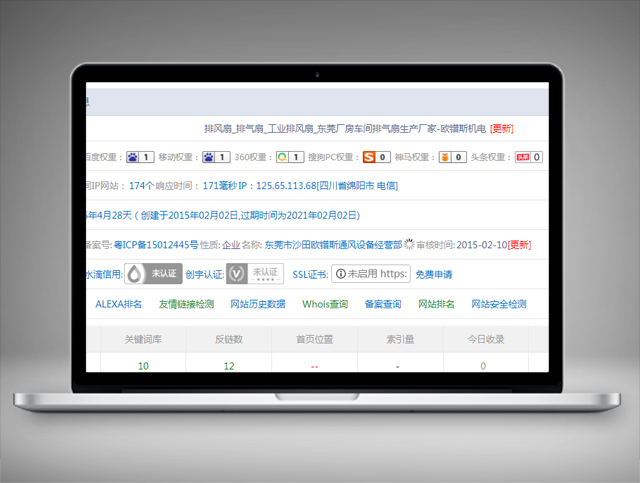Click 企业 nature value
Image resolution: width=640 pixels, height=483 pixels.
click(x=231, y=245)
